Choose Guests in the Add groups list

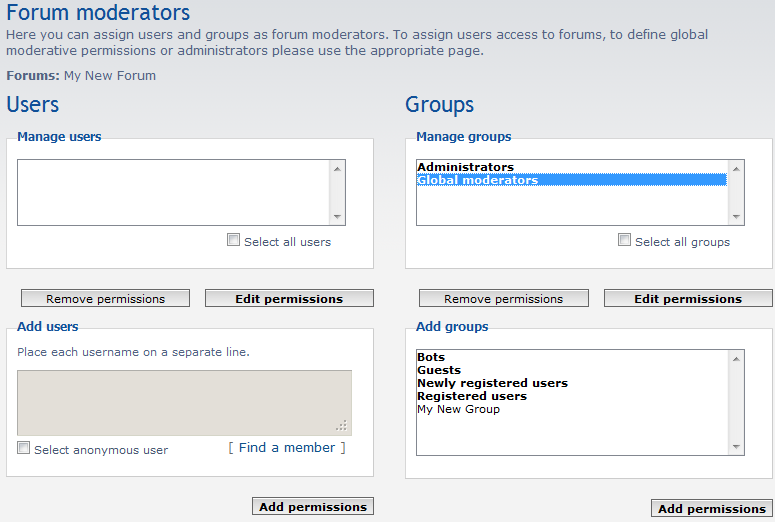click(x=439, y=370)
